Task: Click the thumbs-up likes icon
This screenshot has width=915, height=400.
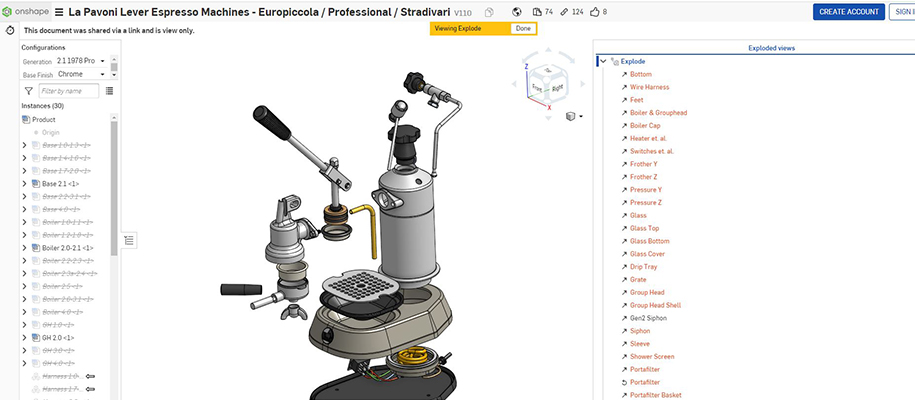Action: coord(595,12)
